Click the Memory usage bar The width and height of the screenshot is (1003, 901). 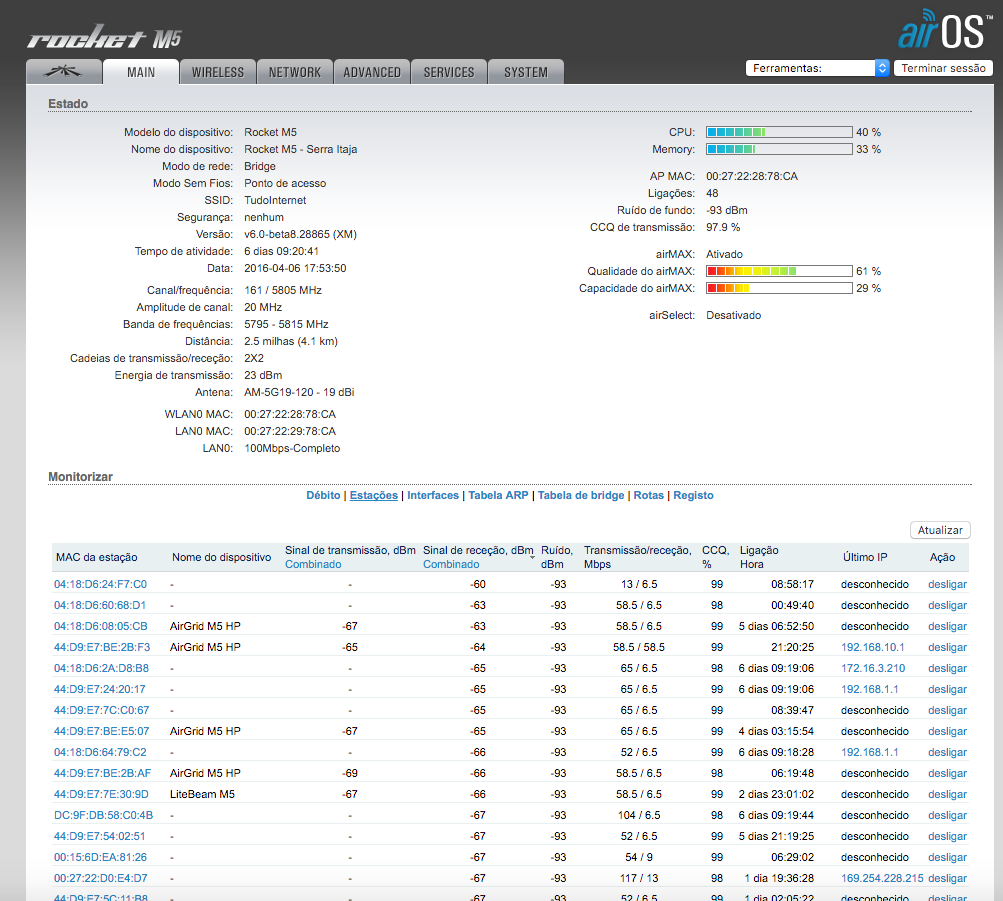pyautogui.click(x=779, y=149)
